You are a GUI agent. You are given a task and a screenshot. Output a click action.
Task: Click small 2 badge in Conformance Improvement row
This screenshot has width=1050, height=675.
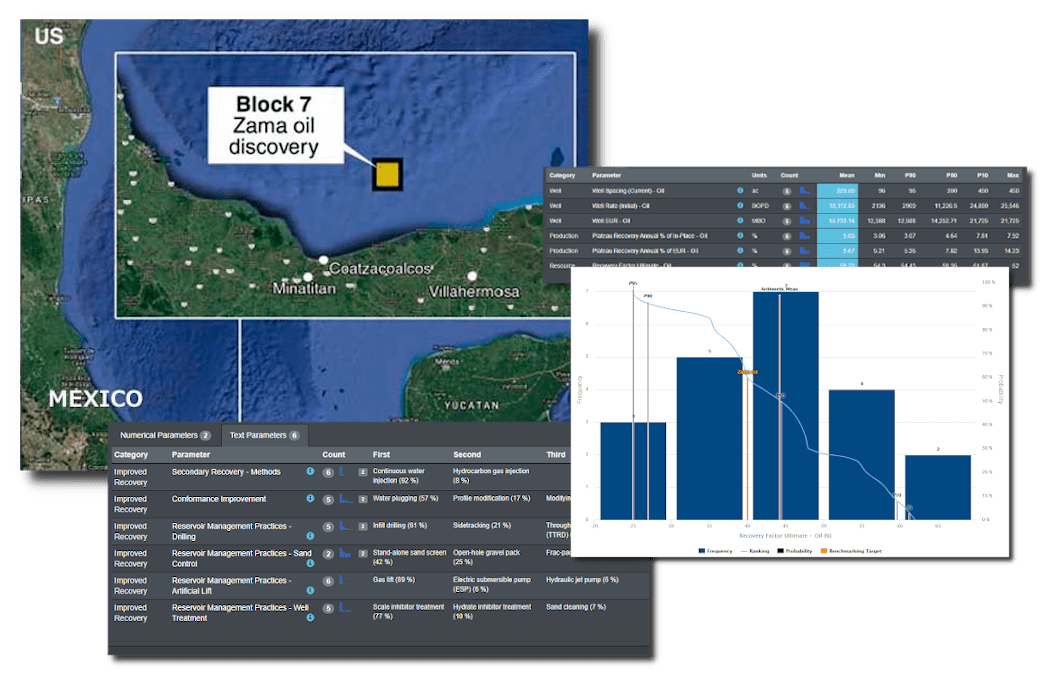pos(363,500)
